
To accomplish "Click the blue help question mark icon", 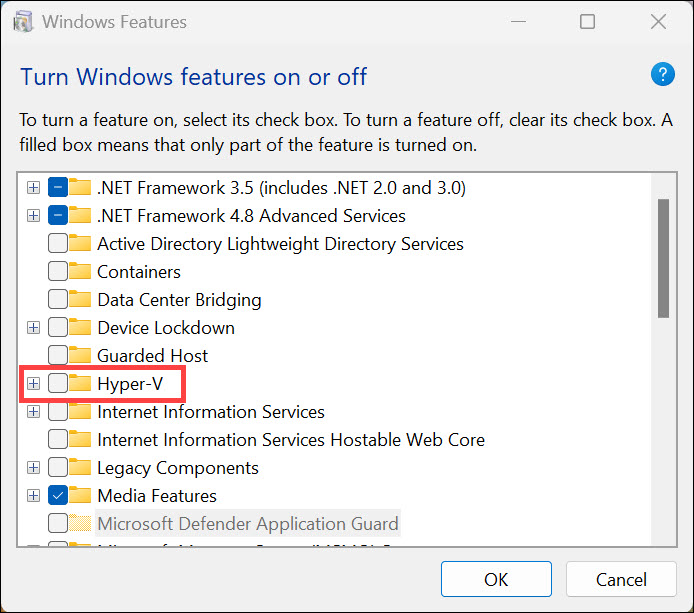I will tap(662, 74).
